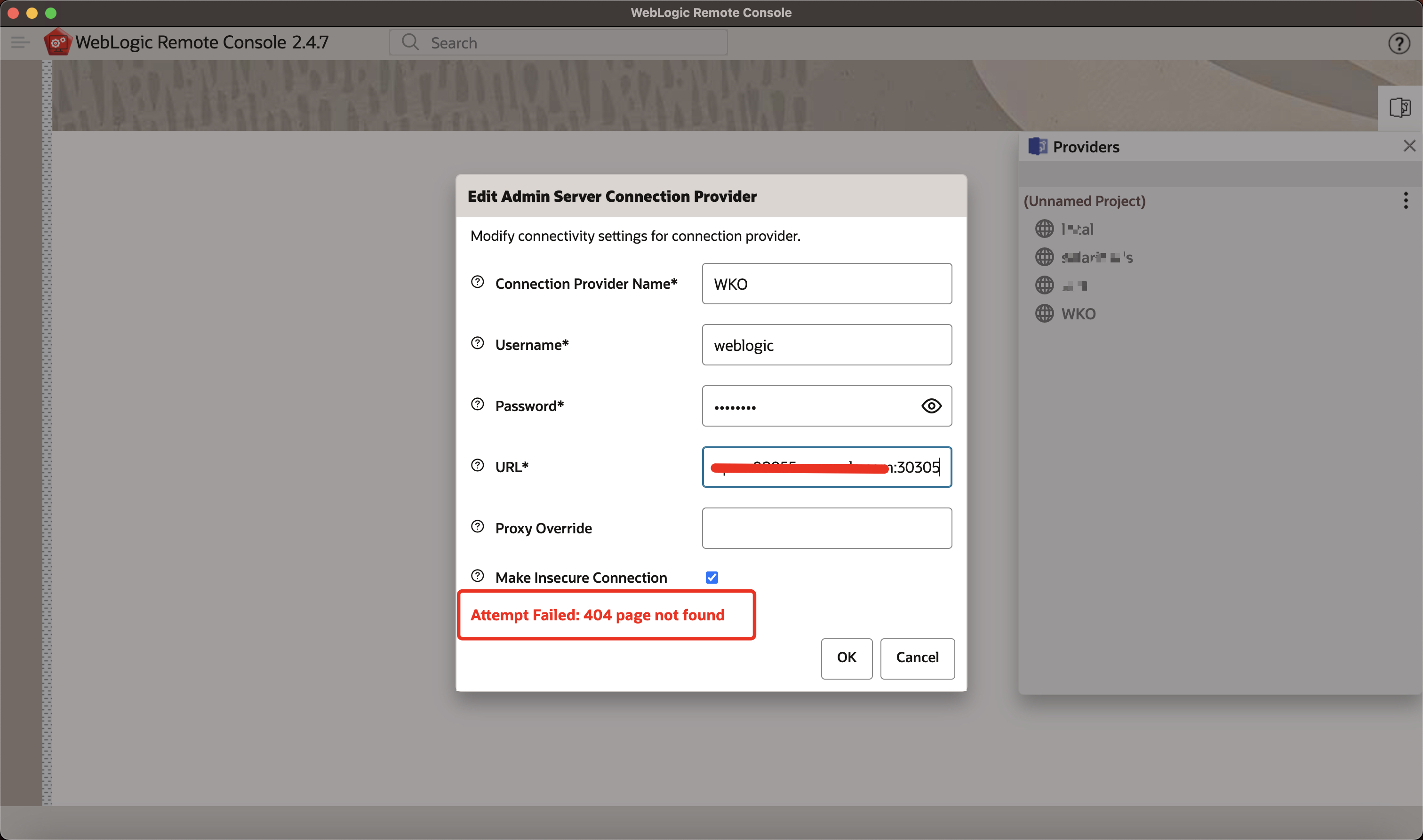Uncheck the Make Insecure Connection checkbox
Image resolution: width=1423 pixels, height=840 pixels.
[x=712, y=578]
